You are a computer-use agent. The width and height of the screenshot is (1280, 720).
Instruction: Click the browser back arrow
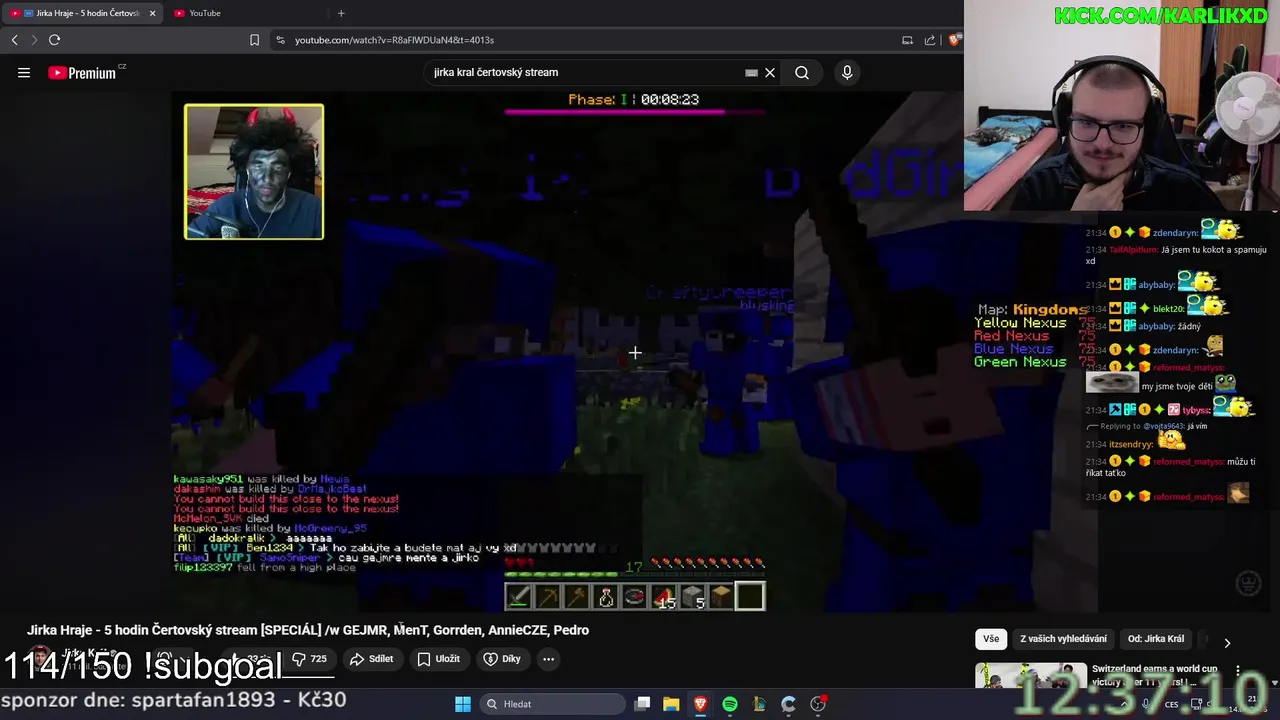(x=14, y=40)
